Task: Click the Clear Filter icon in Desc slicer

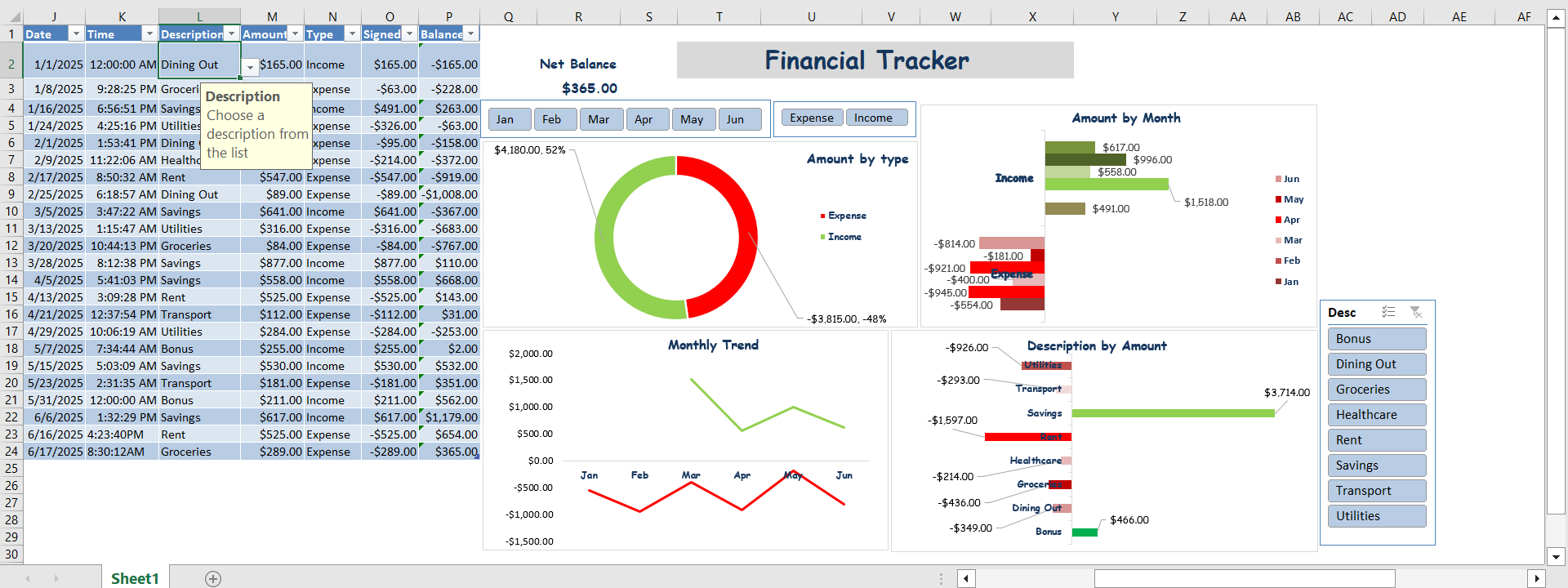Action: tap(1416, 312)
